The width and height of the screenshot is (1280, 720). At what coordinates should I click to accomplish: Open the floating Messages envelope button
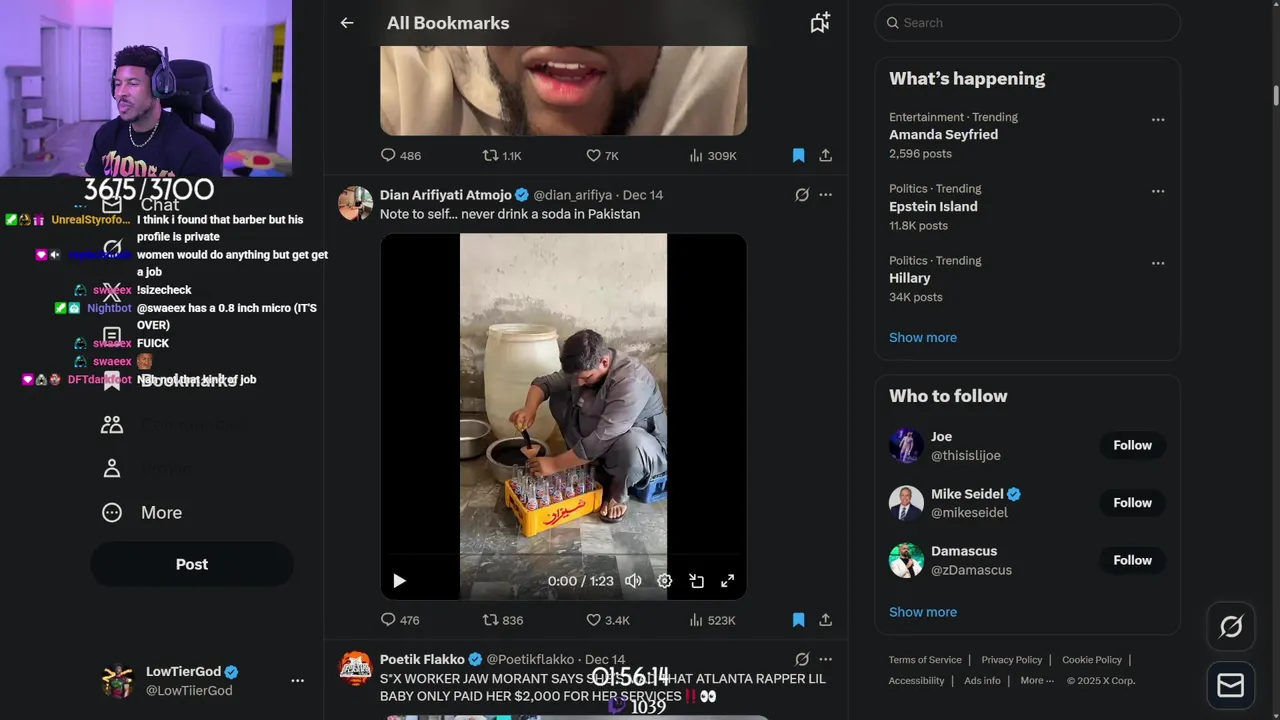pyautogui.click(x=1231, y=685)
